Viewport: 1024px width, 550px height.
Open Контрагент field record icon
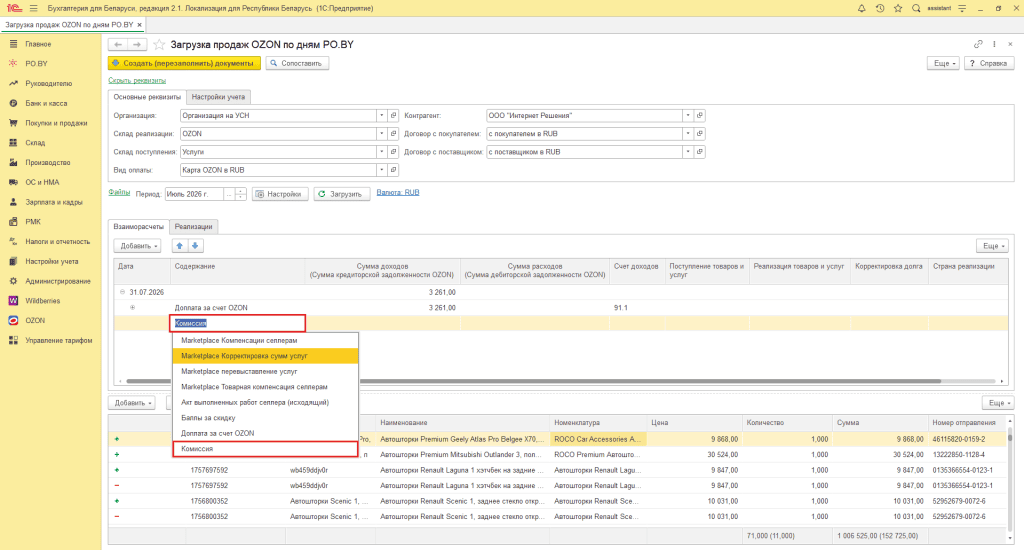(x=699, y=116)
